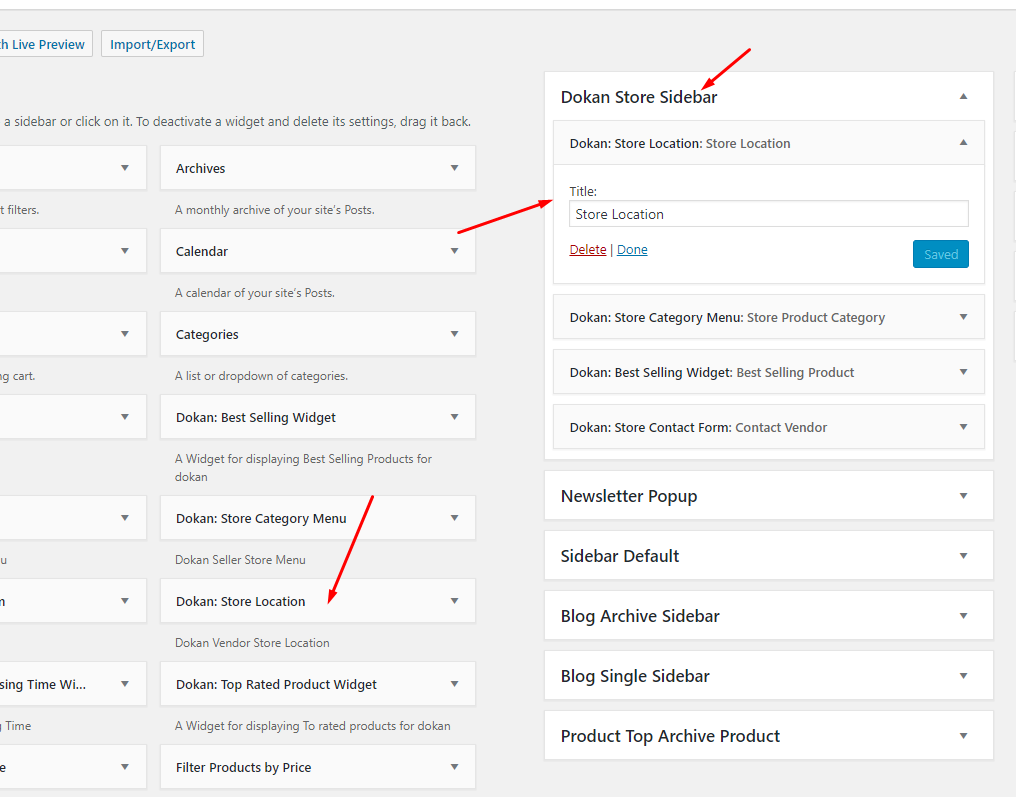Screen dimensions: 1016x797
Task: Open available Dokan: Best Selling Widget dropdown arrow
Action: click(x=455, y=417)
